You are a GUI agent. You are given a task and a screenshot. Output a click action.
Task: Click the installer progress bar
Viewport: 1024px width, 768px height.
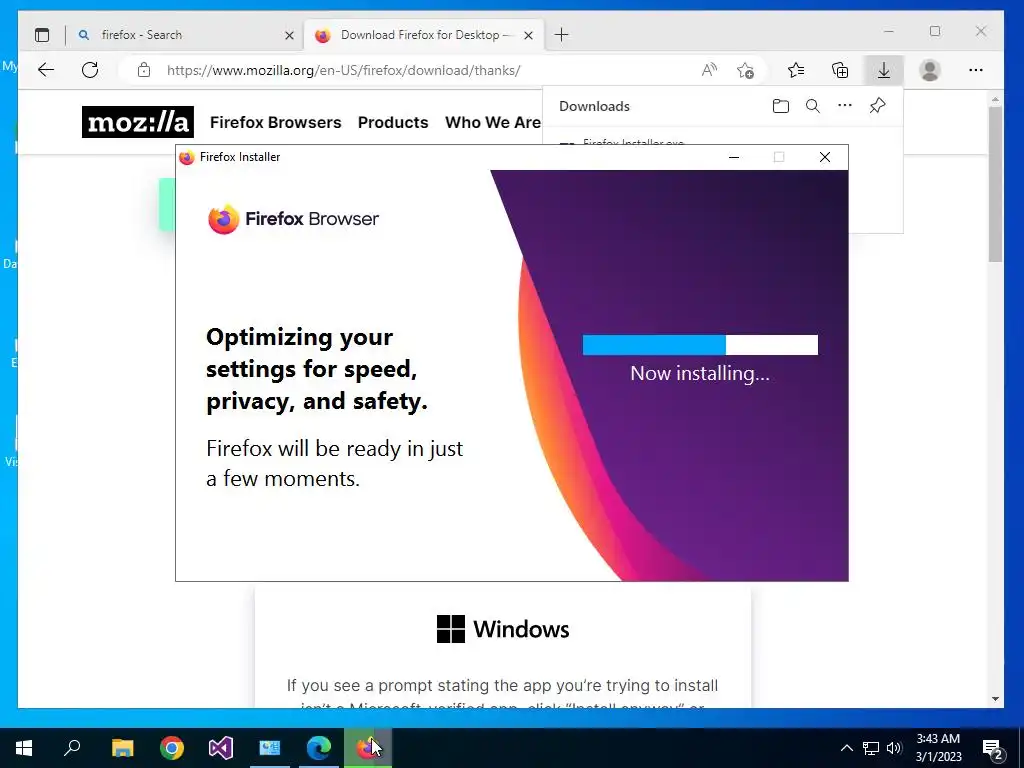click(700, 345)
